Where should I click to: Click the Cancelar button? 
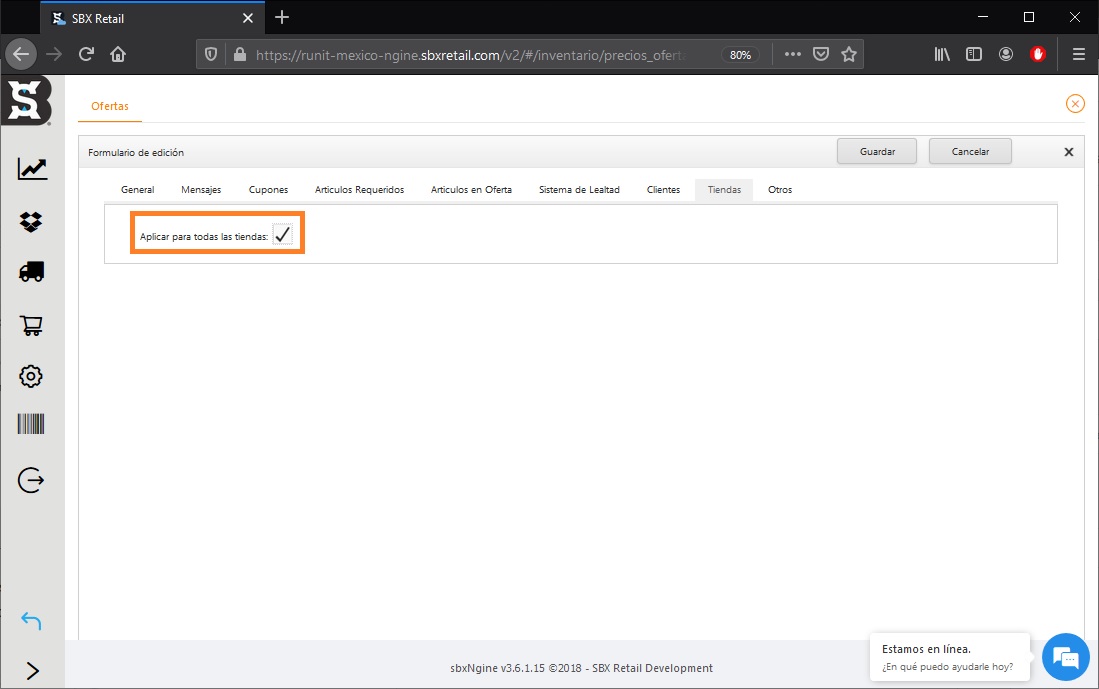pos(970,151)
